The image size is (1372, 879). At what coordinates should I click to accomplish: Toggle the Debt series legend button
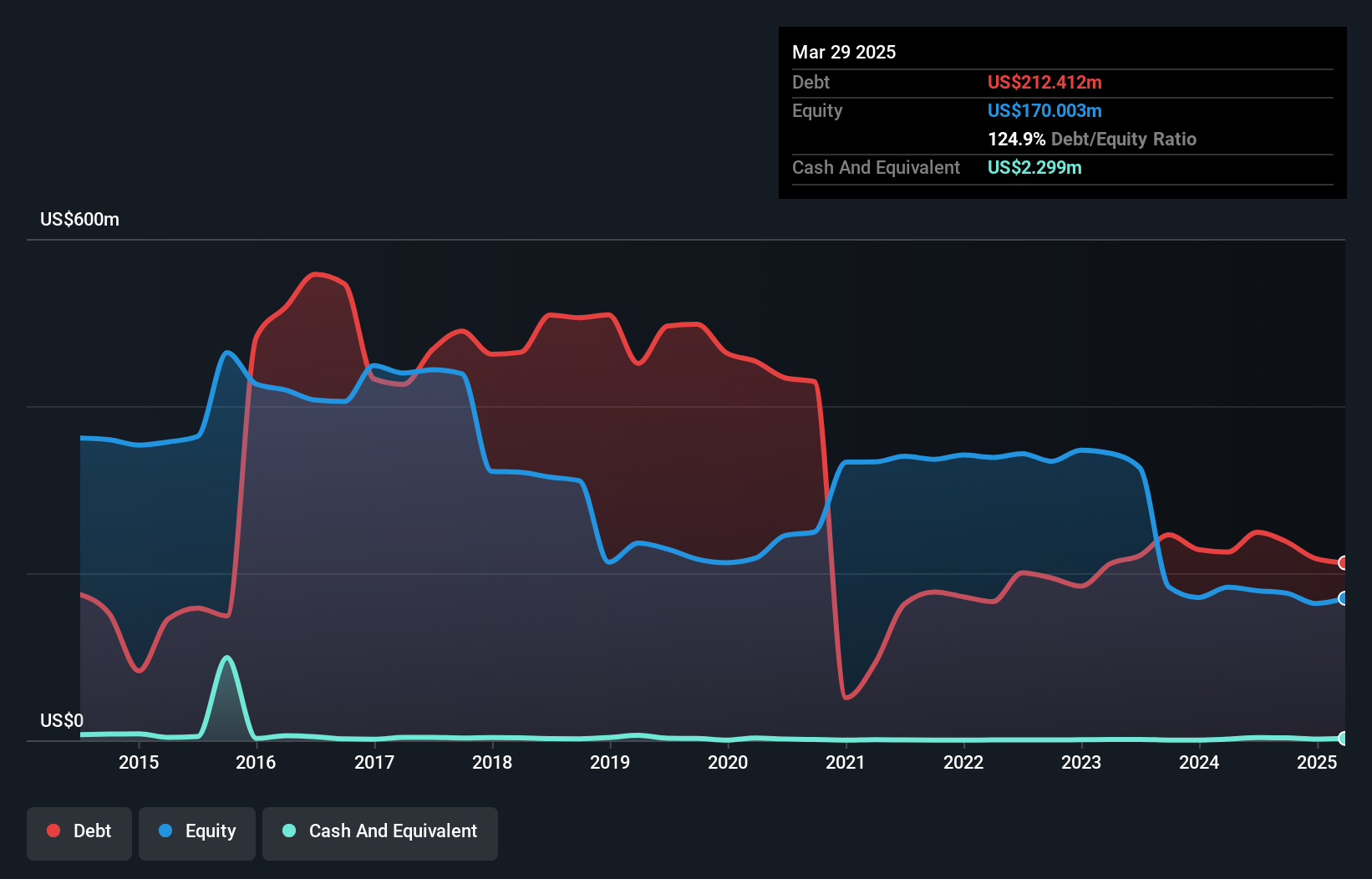pyautogui.click(x=79, y=833)
